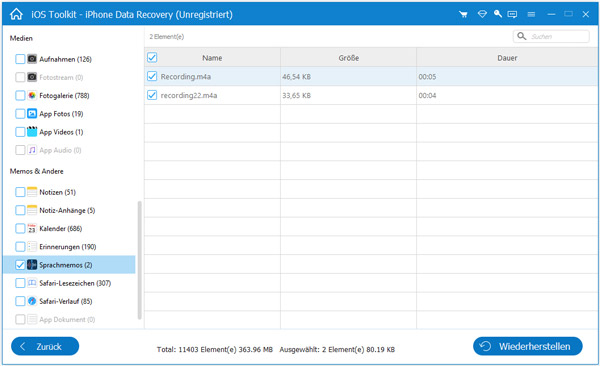Open the hamburger menu icon
The width and height of the screenshot is (600, 366).
[531, 15]
